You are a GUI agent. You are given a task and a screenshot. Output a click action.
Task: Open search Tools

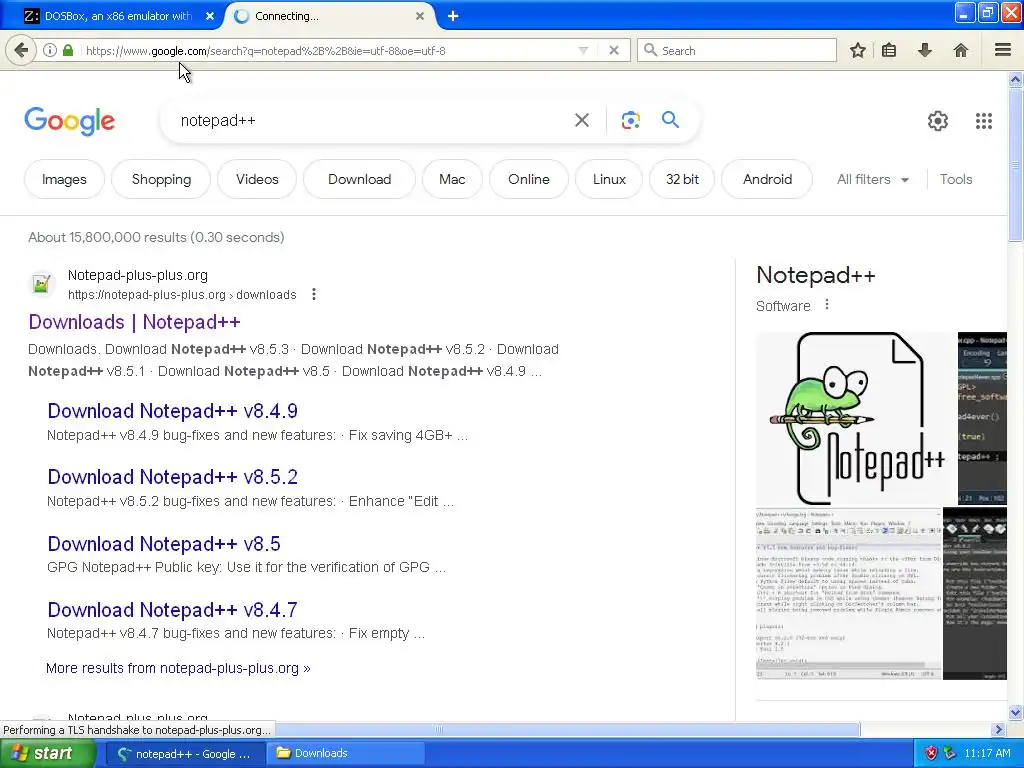click(955, 180)
